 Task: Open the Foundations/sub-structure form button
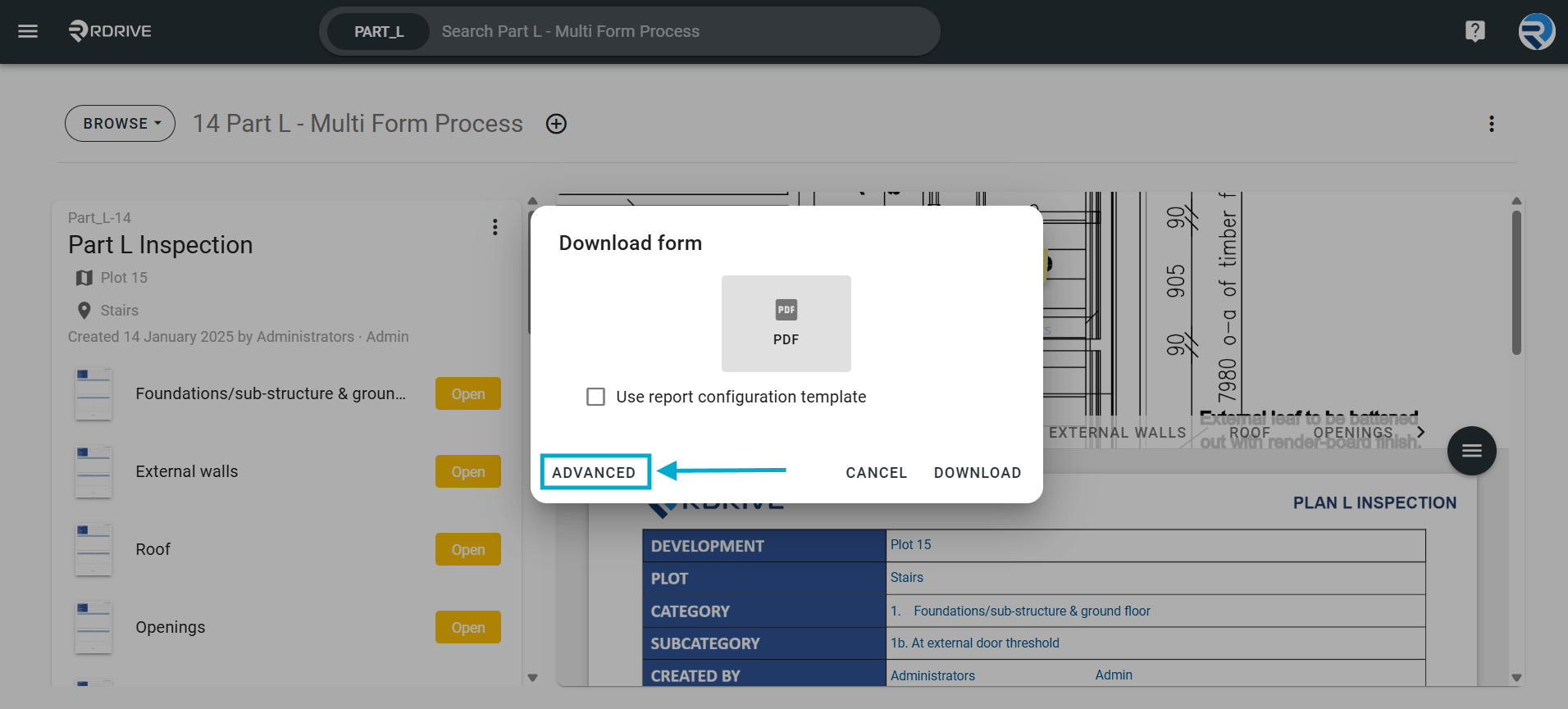[467, 394]
